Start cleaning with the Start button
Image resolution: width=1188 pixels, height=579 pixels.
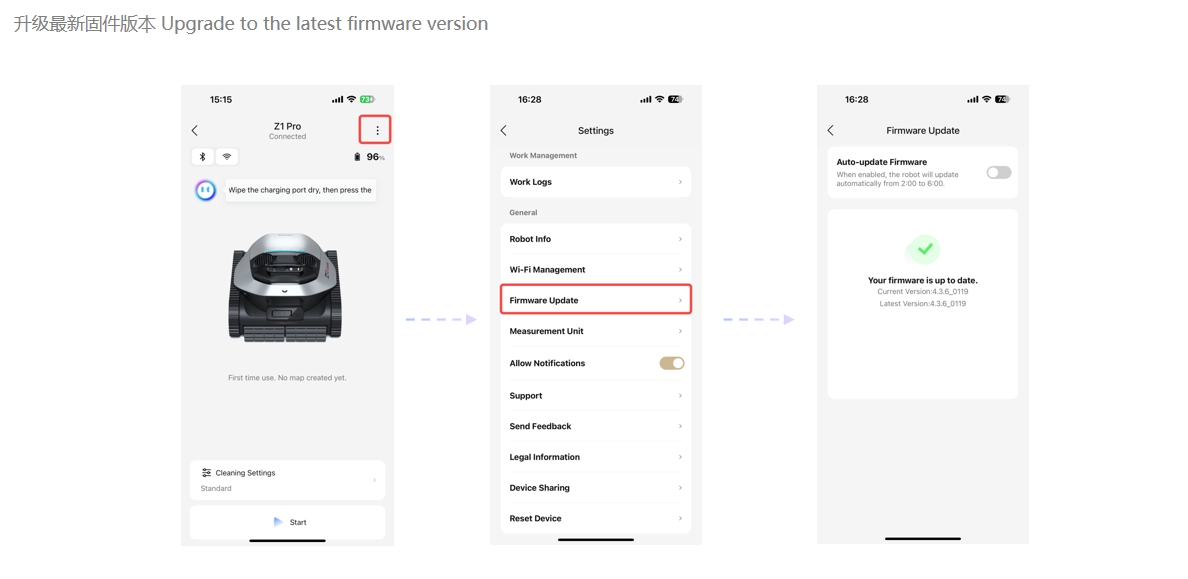click(287, 522)
